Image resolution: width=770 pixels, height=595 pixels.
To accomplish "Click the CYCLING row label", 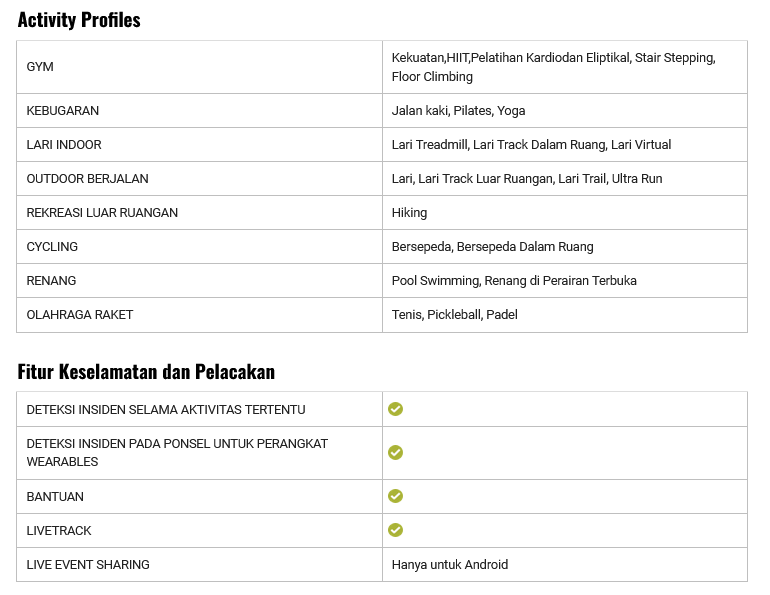I will pos(52,247).
